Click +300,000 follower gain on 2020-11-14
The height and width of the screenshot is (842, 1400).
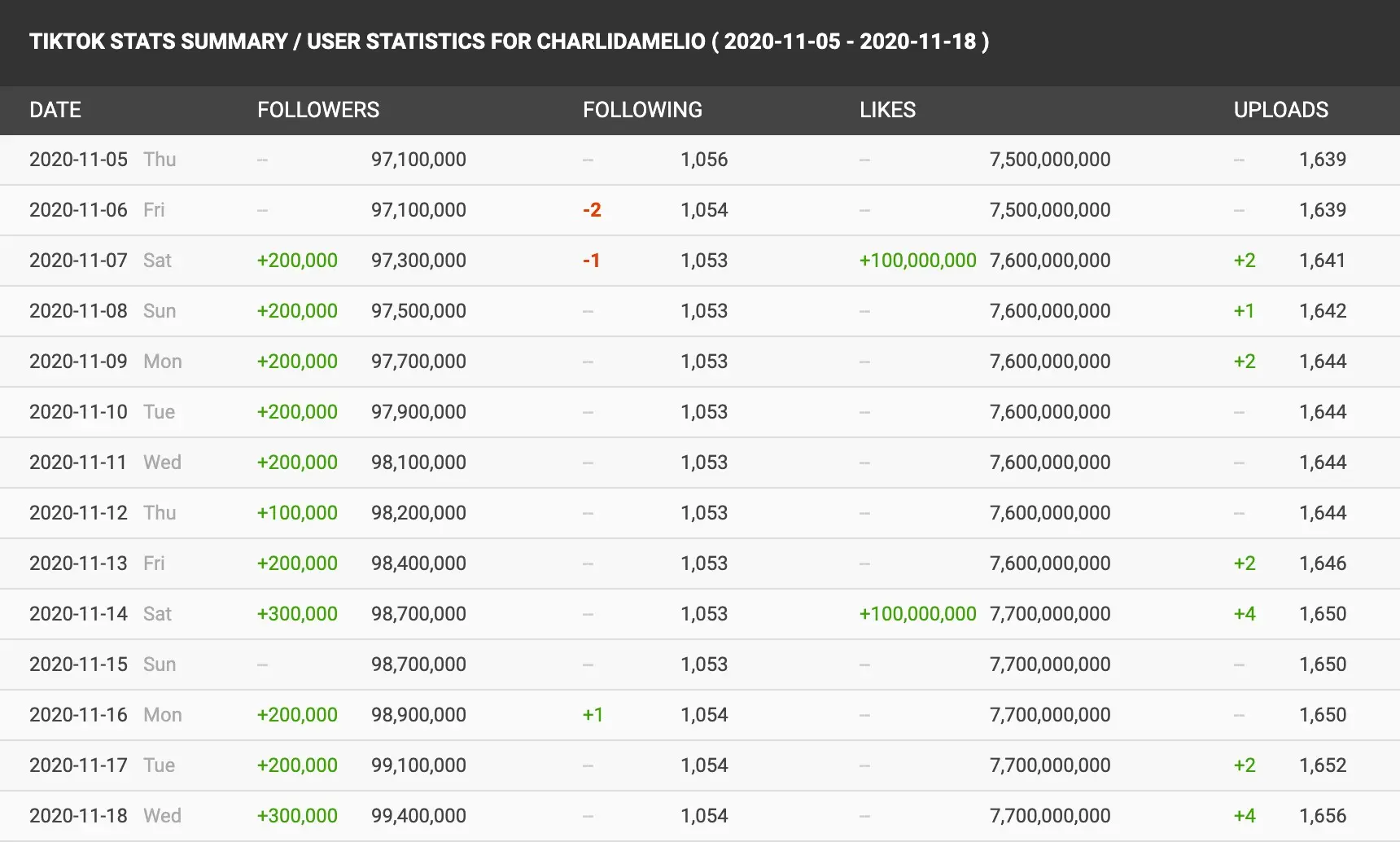click(297, 614)
